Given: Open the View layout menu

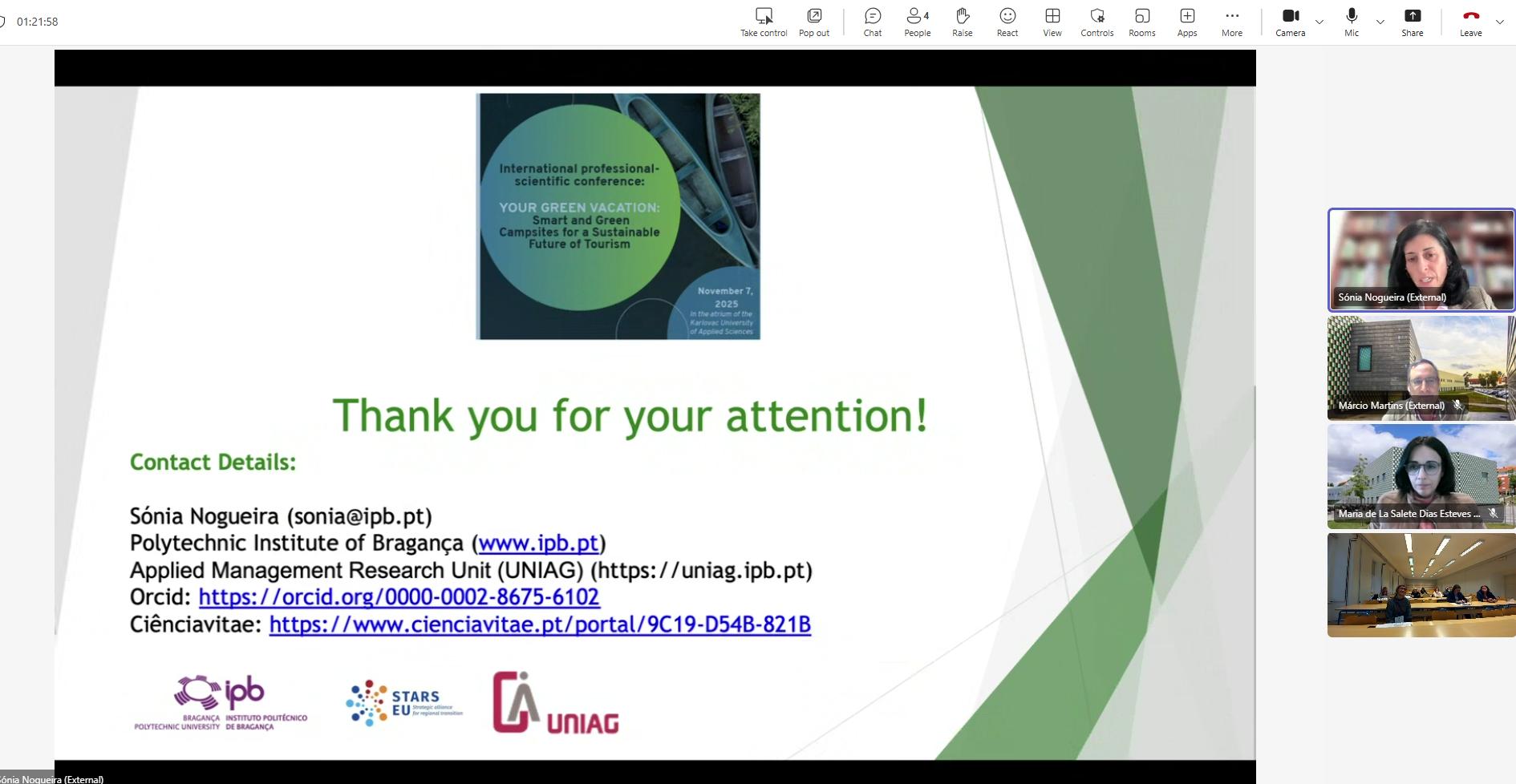Looking at the screenshot, I should point(1052,17).
